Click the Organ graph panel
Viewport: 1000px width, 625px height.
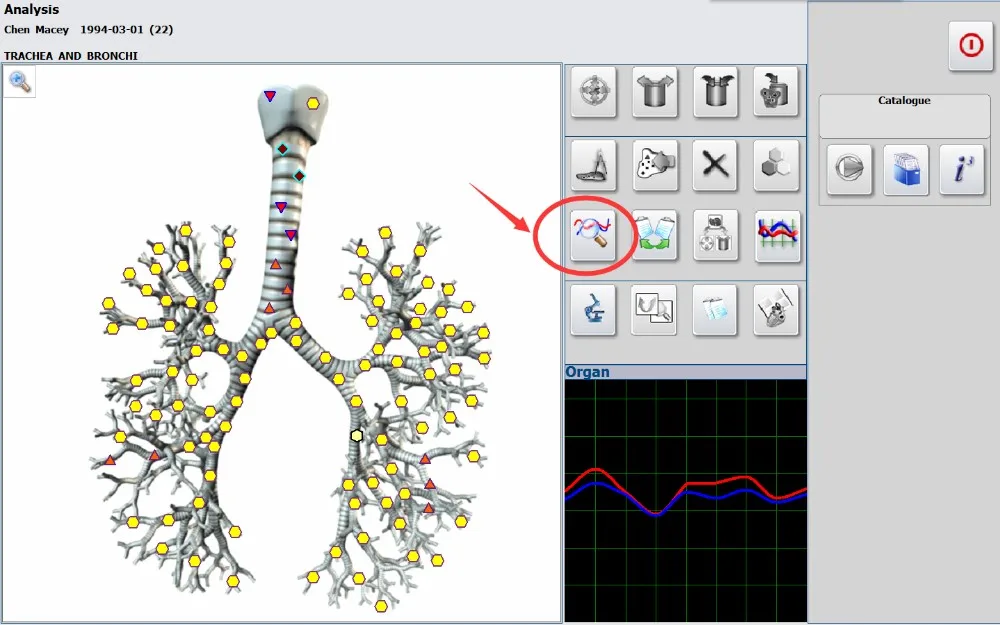(686, 501)
